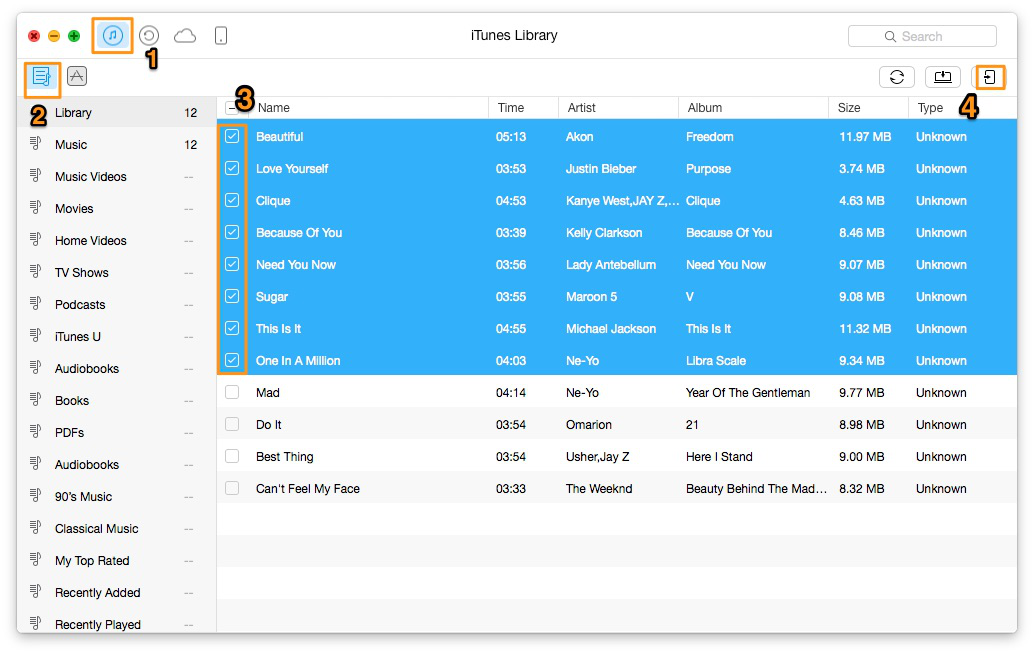Toggle the select-all header checkbox
The height and width of the screenshot is (654, 1034).
(x=231, y=107)
